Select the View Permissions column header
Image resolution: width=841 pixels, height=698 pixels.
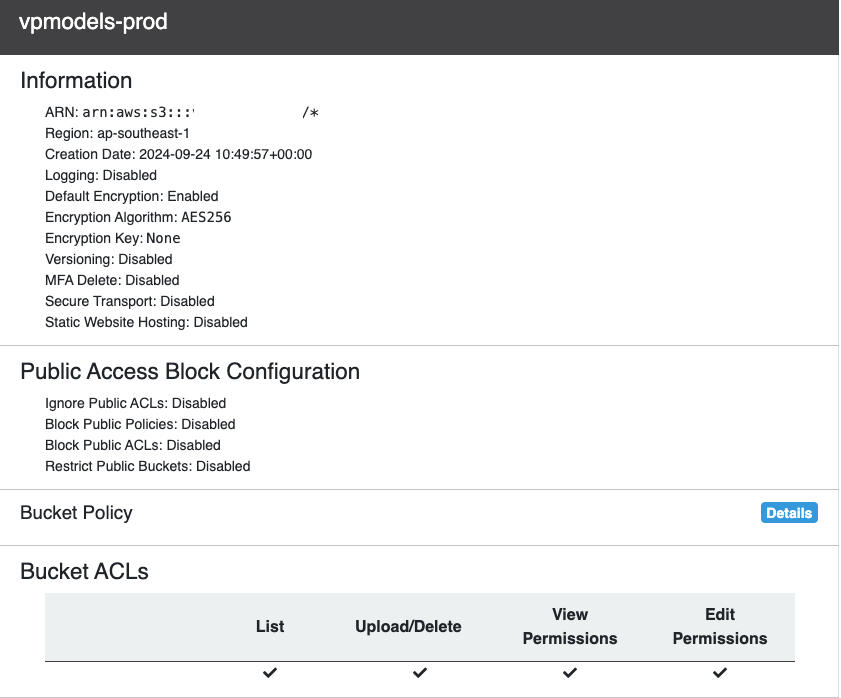(570, 626)
